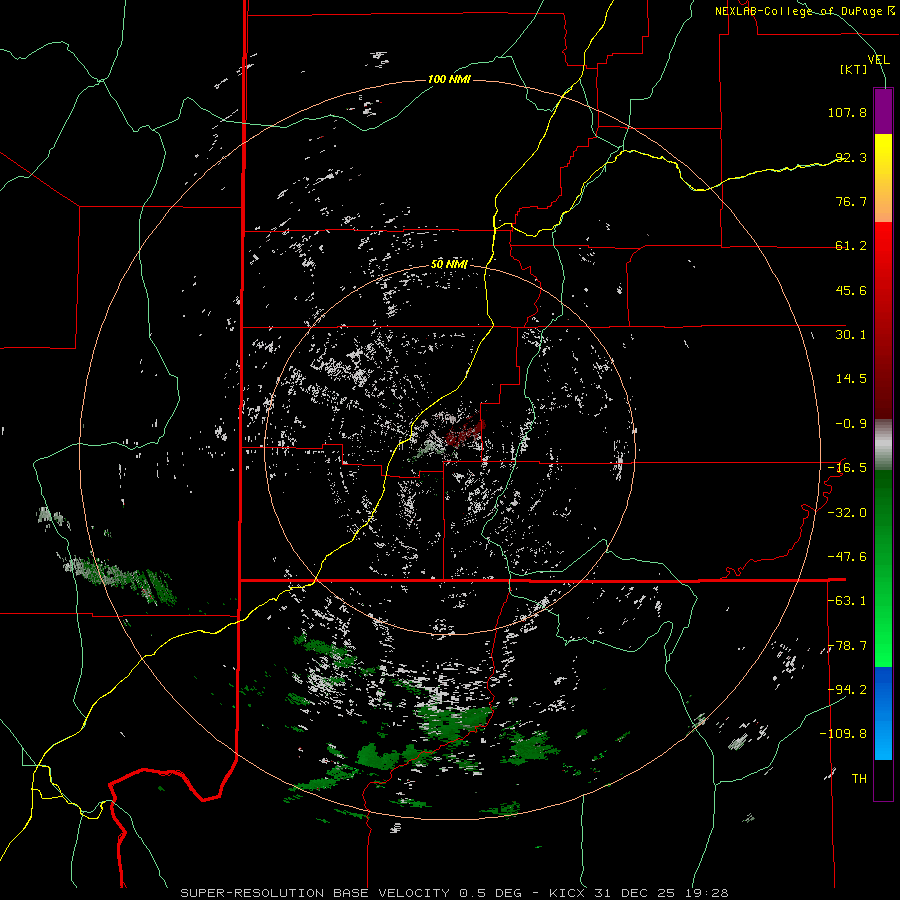Click the blue segment of the velocity scale
The width and height of the screenshot is (900, 900).
(883, 713)
